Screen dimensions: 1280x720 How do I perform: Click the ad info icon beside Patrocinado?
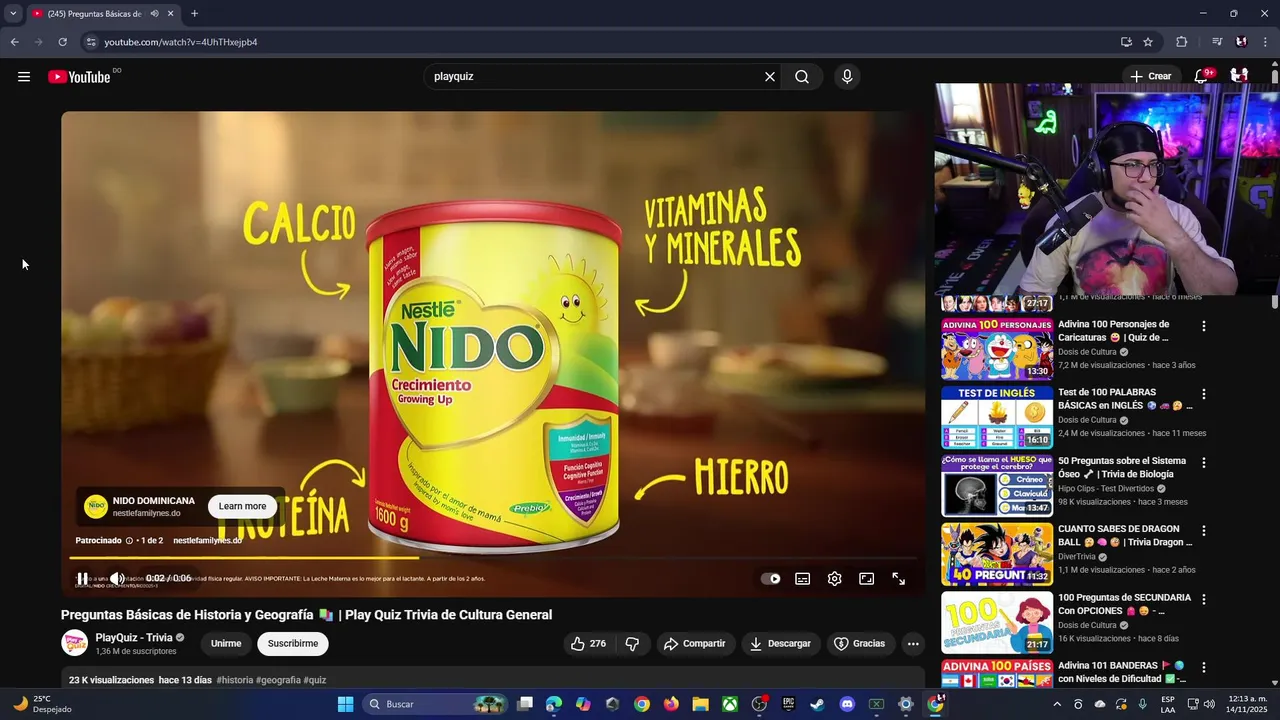(129, 540)
